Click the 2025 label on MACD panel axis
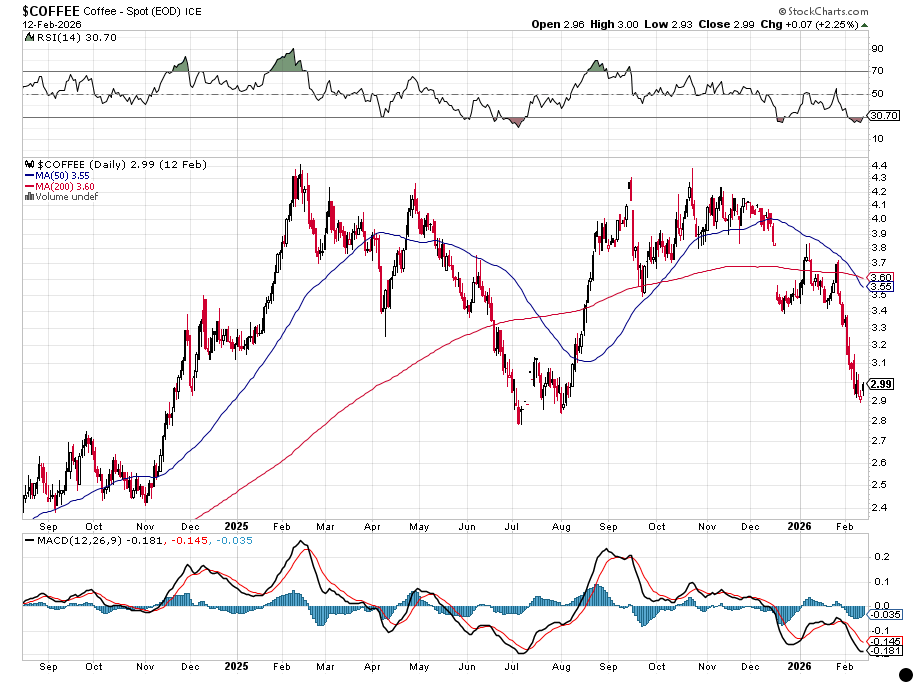Image resolution: width=919 pixels, height=686 pixels. (x=237, y=665)
